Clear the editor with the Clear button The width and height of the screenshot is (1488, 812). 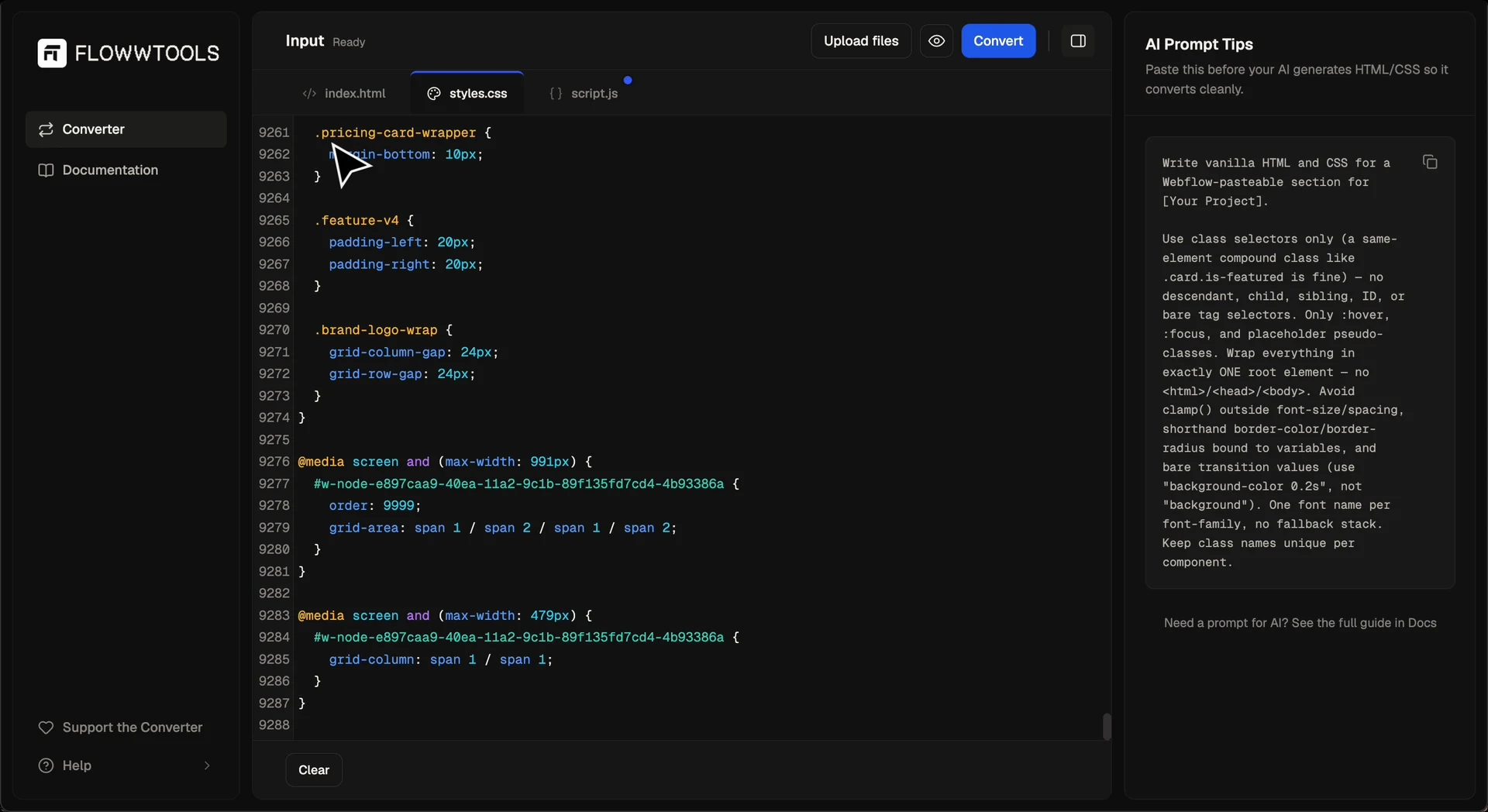(x=314, y=770)
